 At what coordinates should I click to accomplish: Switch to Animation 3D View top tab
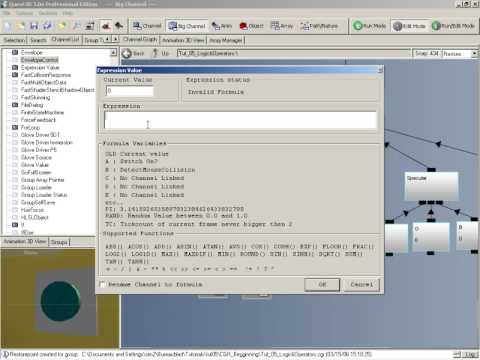pyautogui.click(x=183, y=40)
